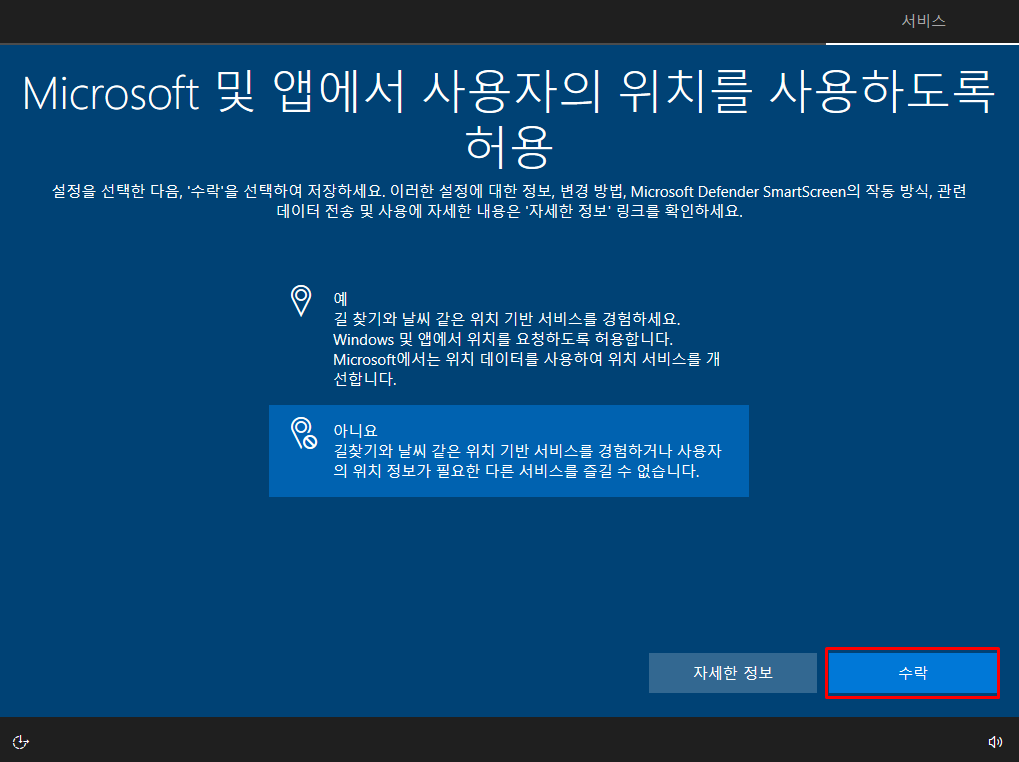This screenshot has width=1019, height=762.
Task: Select the 예 location option
Action: 508,338
